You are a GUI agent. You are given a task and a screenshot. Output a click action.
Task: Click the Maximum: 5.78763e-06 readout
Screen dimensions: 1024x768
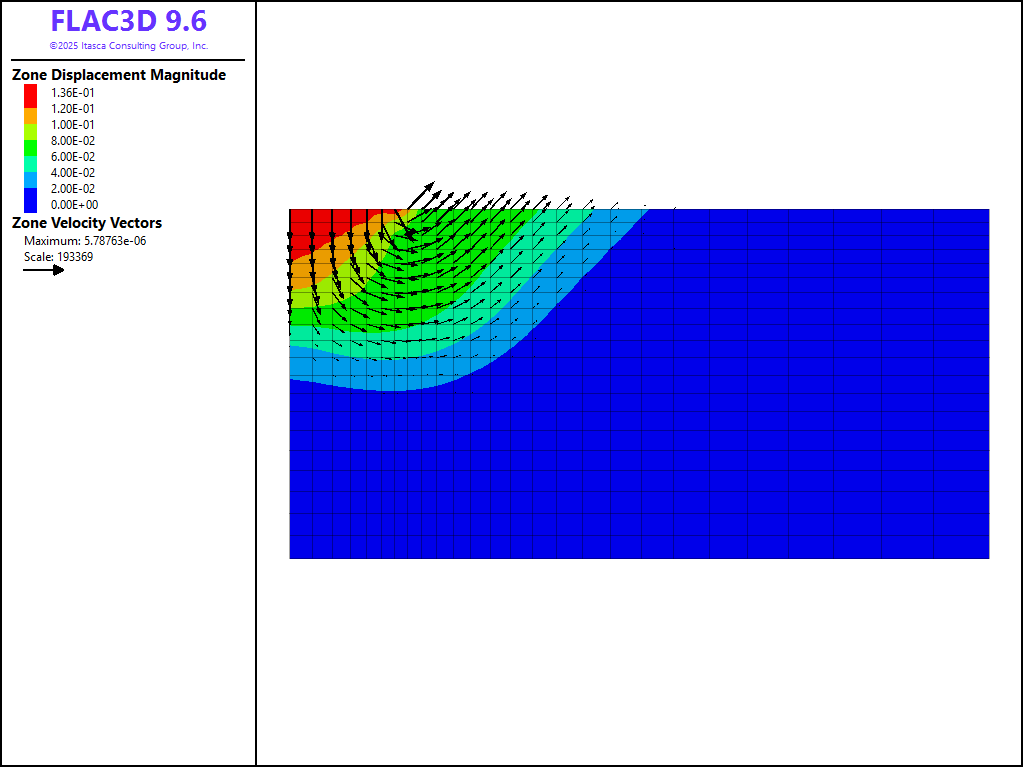pyautogui.click(x=85, y=241)
